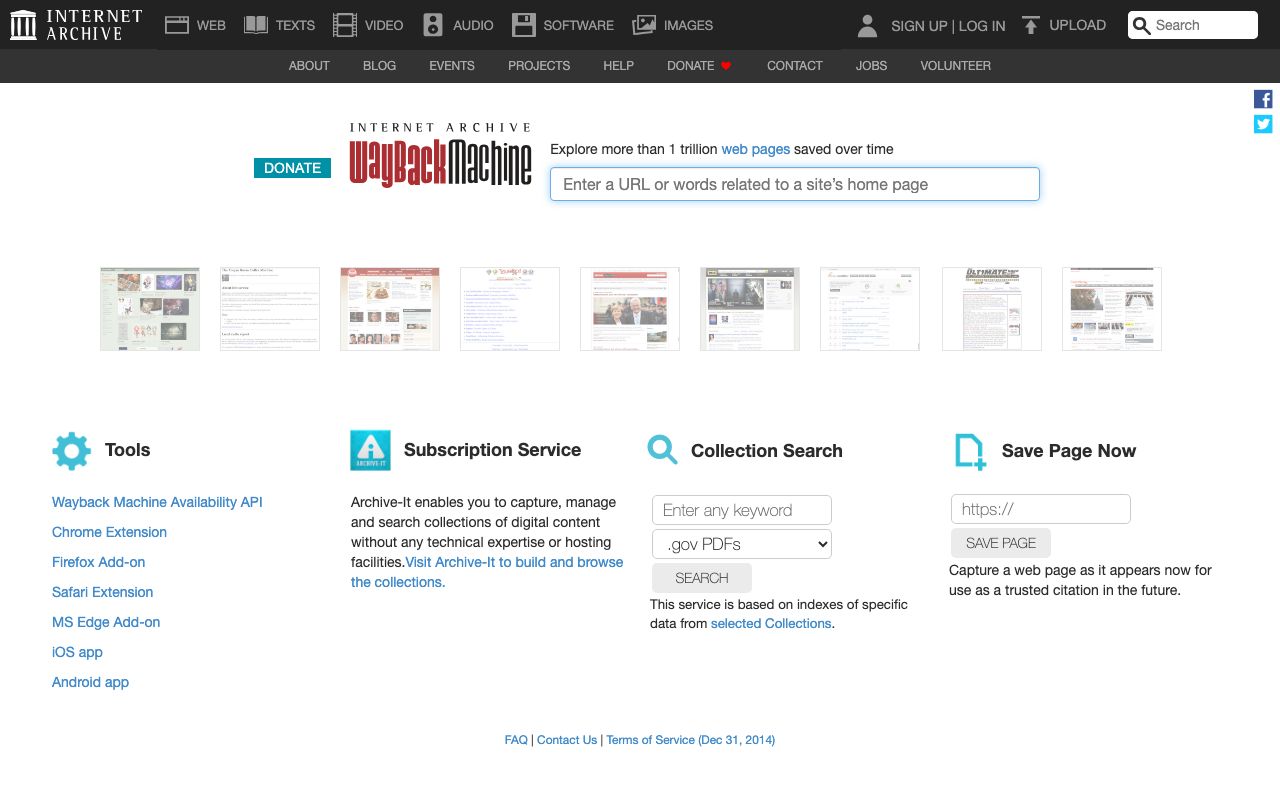Click the Archive-It logo icon
Screen dimensions: 1280x800
[370, 450]
